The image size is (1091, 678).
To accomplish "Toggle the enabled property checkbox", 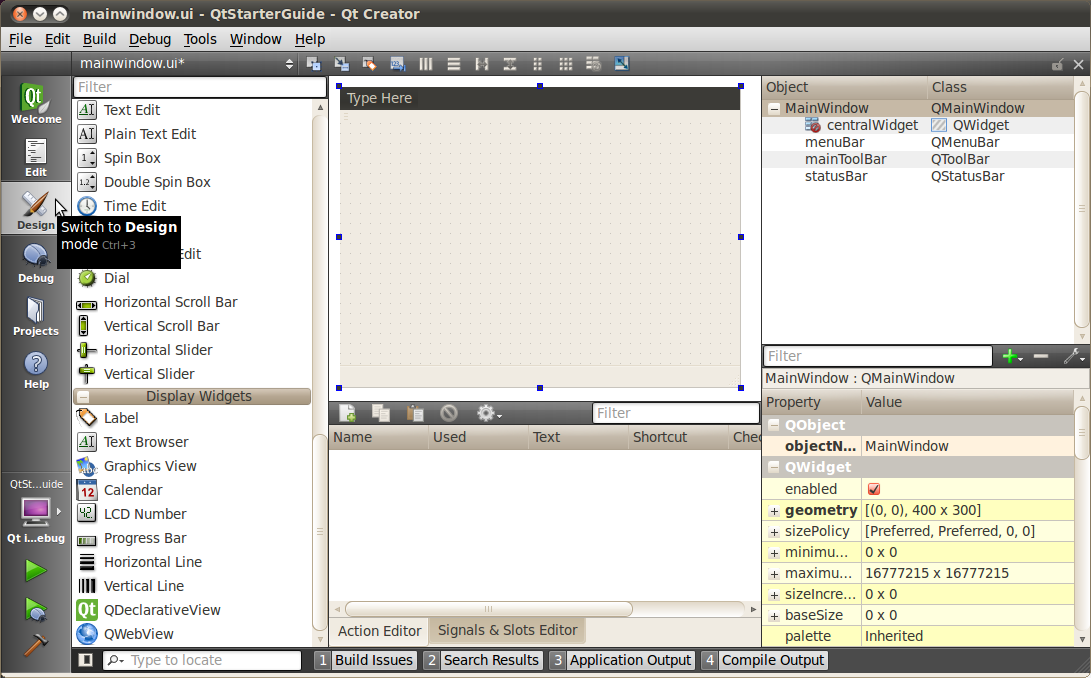I will (x=874, y=489).
